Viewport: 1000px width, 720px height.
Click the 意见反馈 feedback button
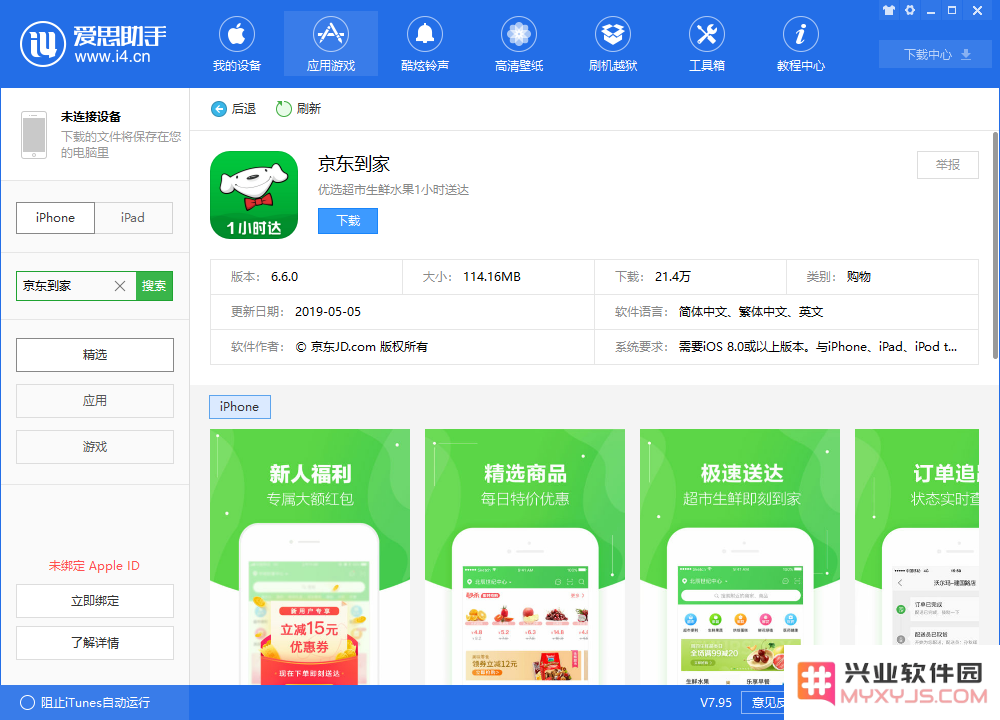[763, 703]
